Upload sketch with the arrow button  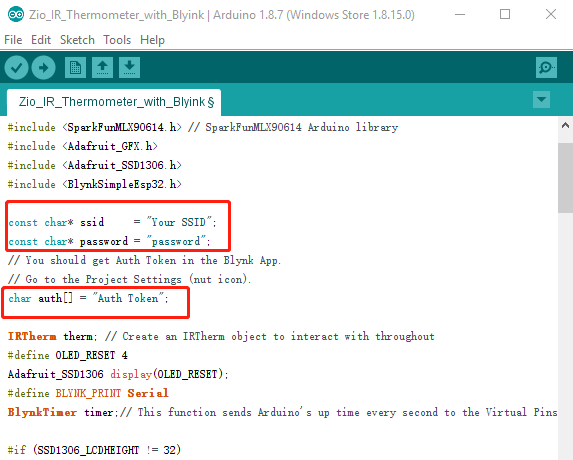pyautogui.click(x=43, y=68)
